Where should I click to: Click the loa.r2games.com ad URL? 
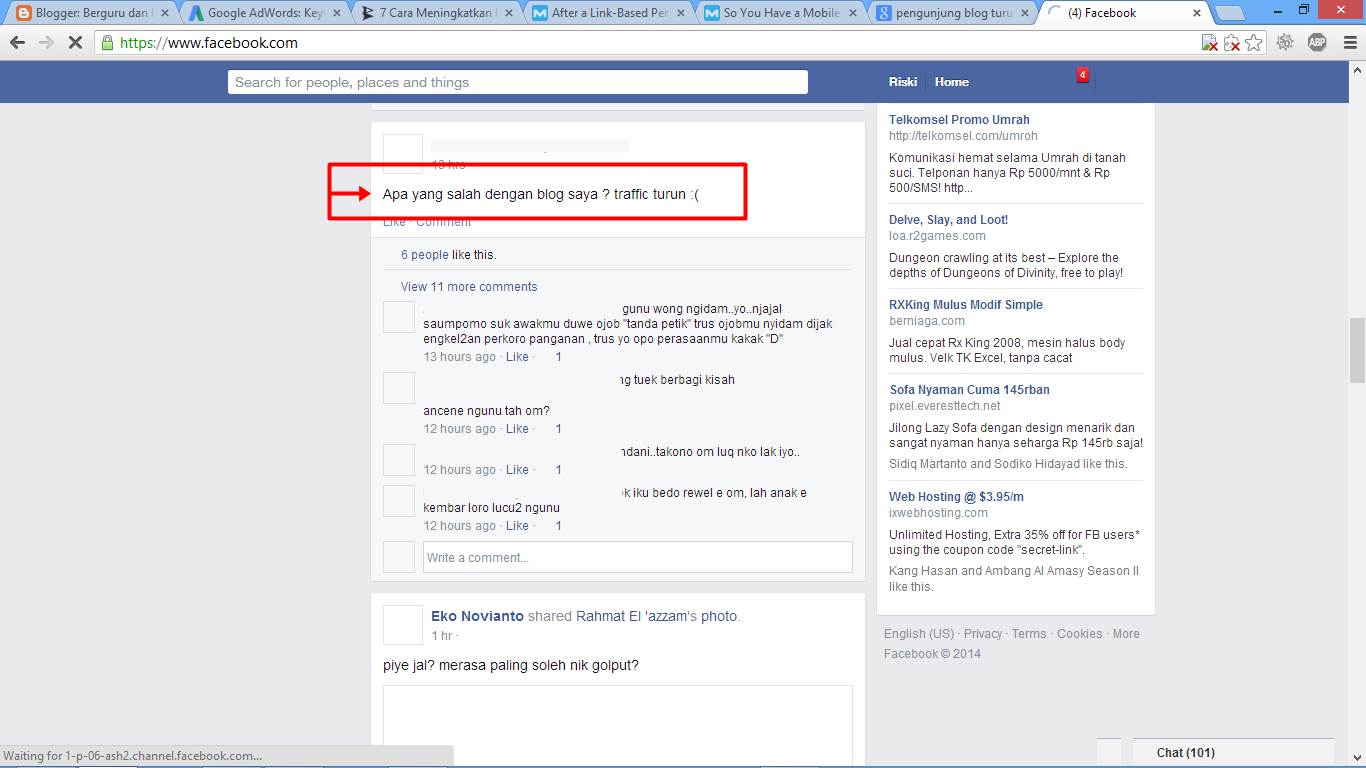[937, 236]
